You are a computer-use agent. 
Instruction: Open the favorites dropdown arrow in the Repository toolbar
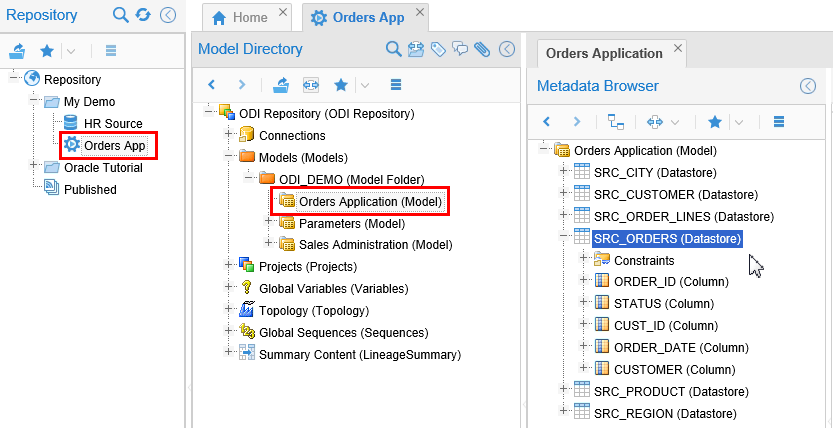71,52
